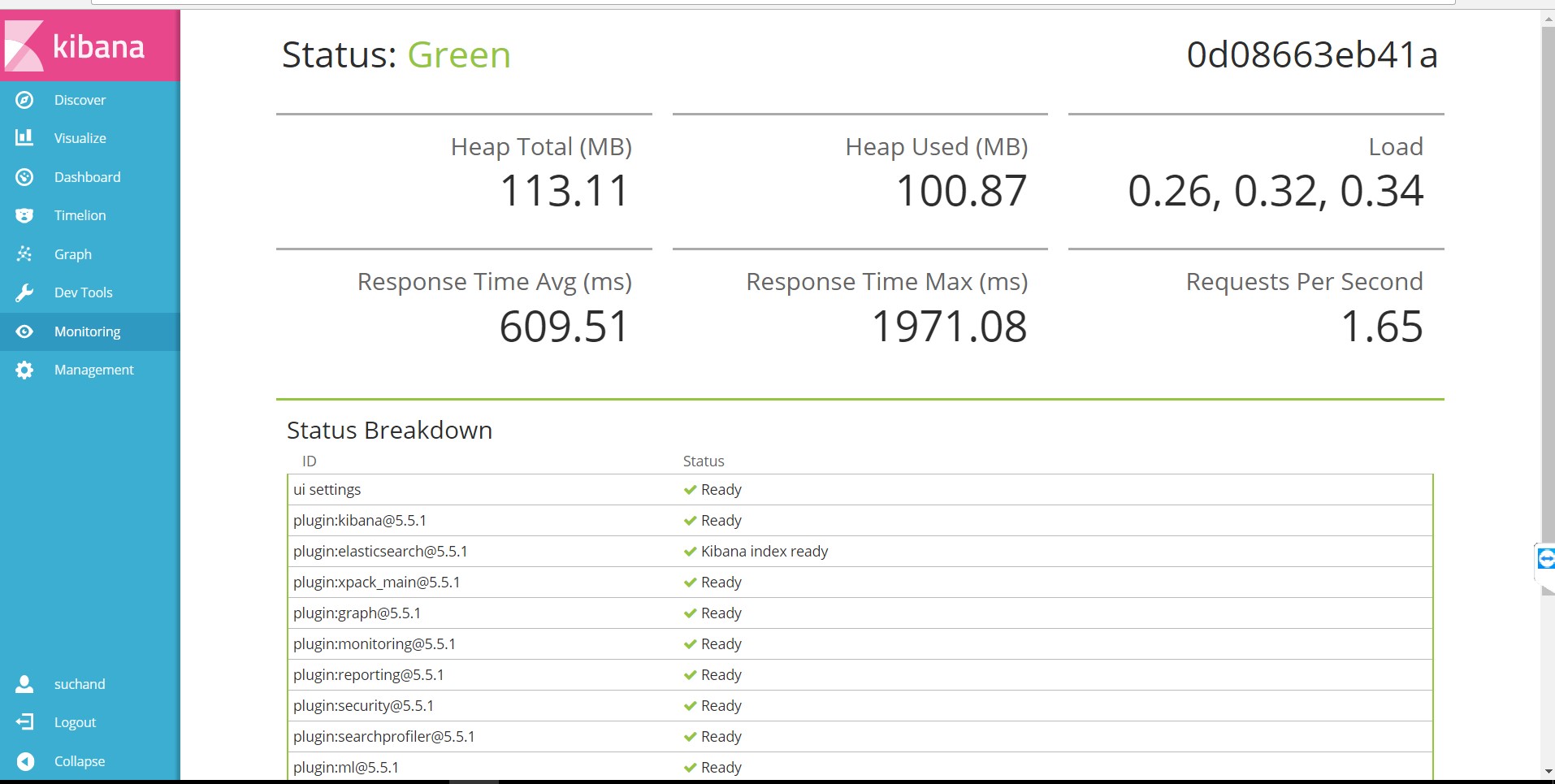The image size is (1555, 784).
Task: Click the Green status text
Action: [x=459, y=55]
